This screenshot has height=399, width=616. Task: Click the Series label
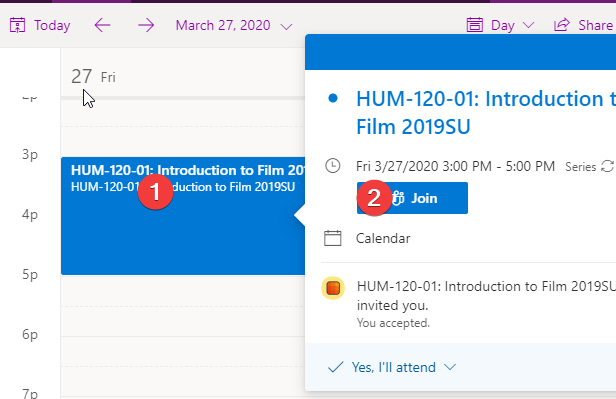(581, 167)
